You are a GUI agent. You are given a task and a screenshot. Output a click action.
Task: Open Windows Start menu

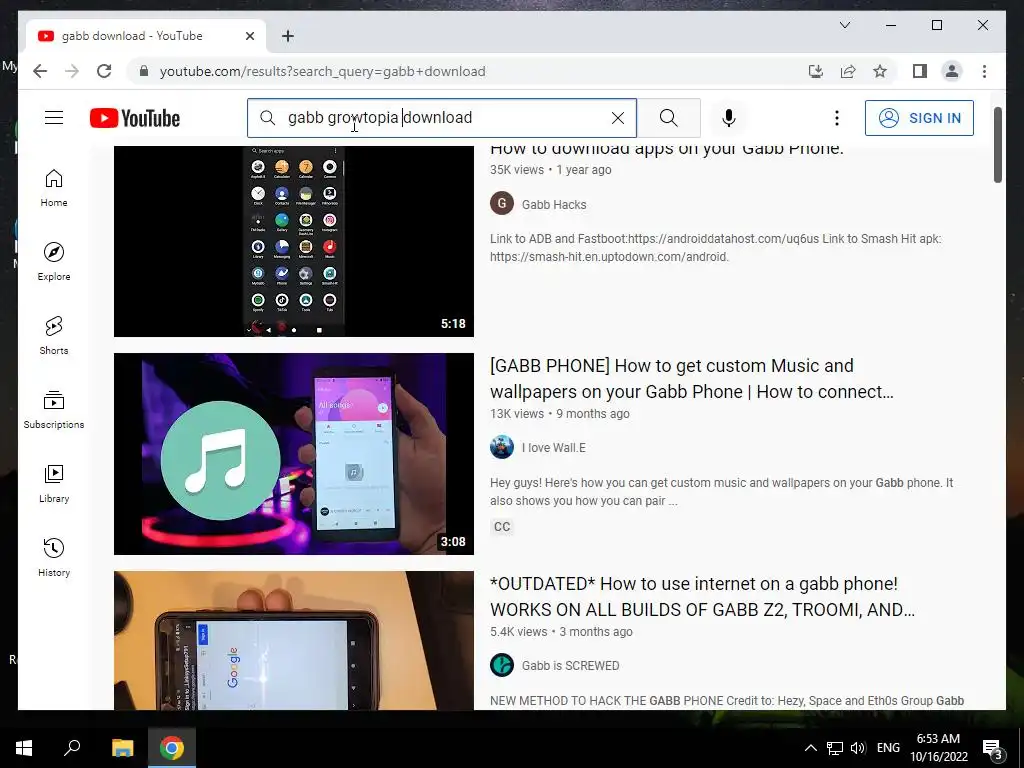[x=24, y=748]
